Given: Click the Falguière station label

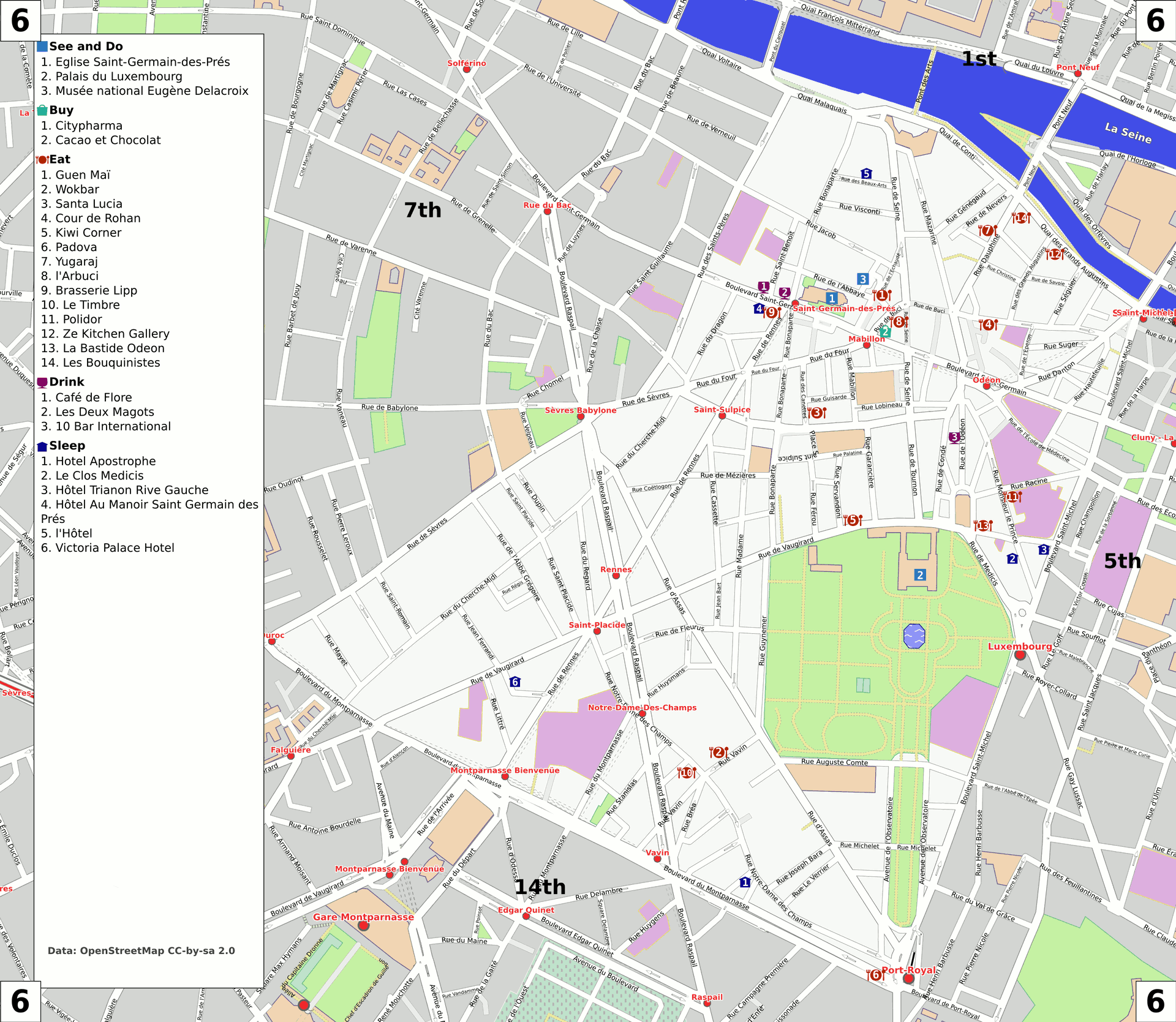Looking at the screenshot, I should point(291,750).
